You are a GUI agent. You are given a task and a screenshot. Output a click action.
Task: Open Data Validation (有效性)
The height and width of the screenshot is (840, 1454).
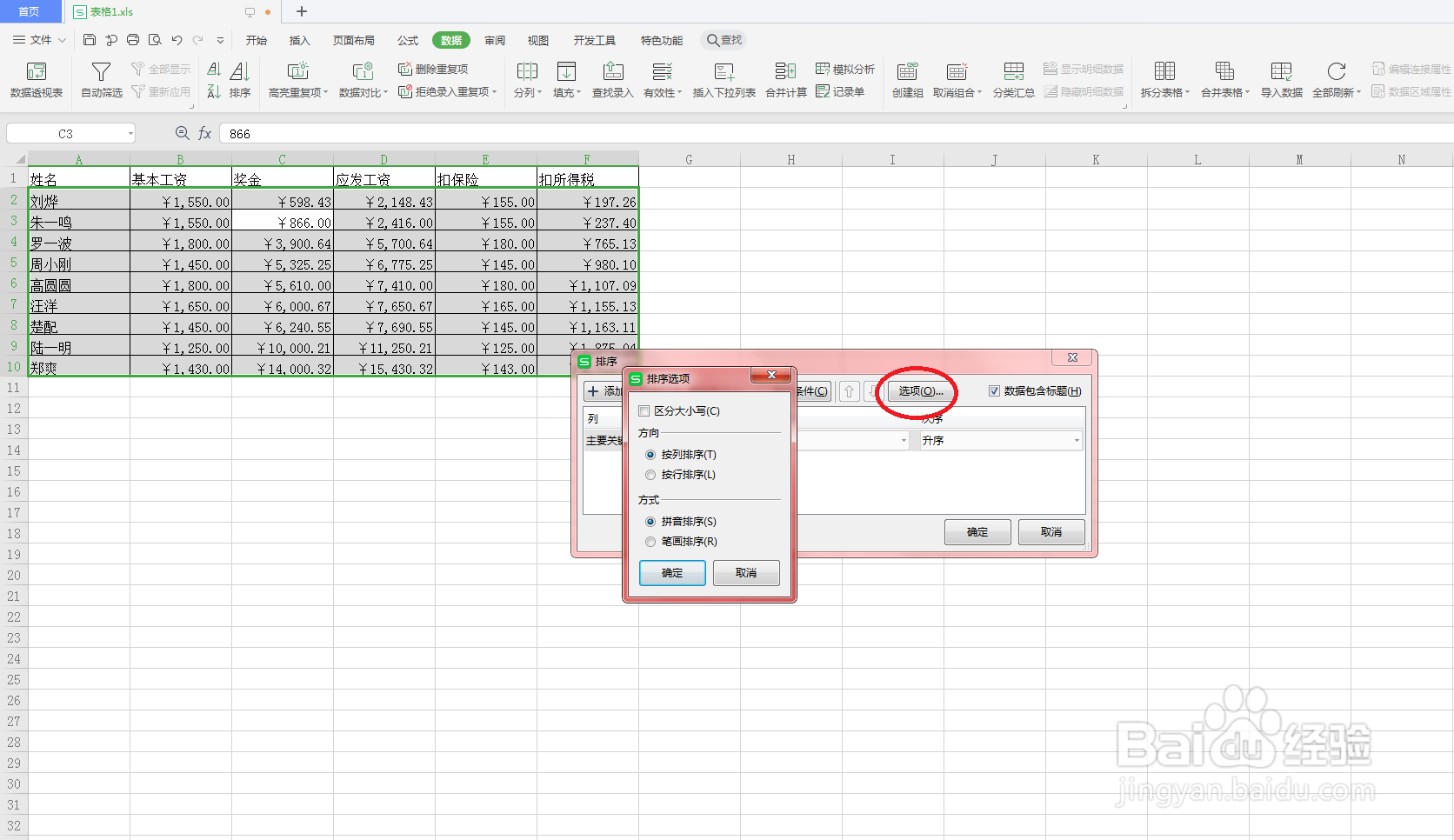[662, 79]
